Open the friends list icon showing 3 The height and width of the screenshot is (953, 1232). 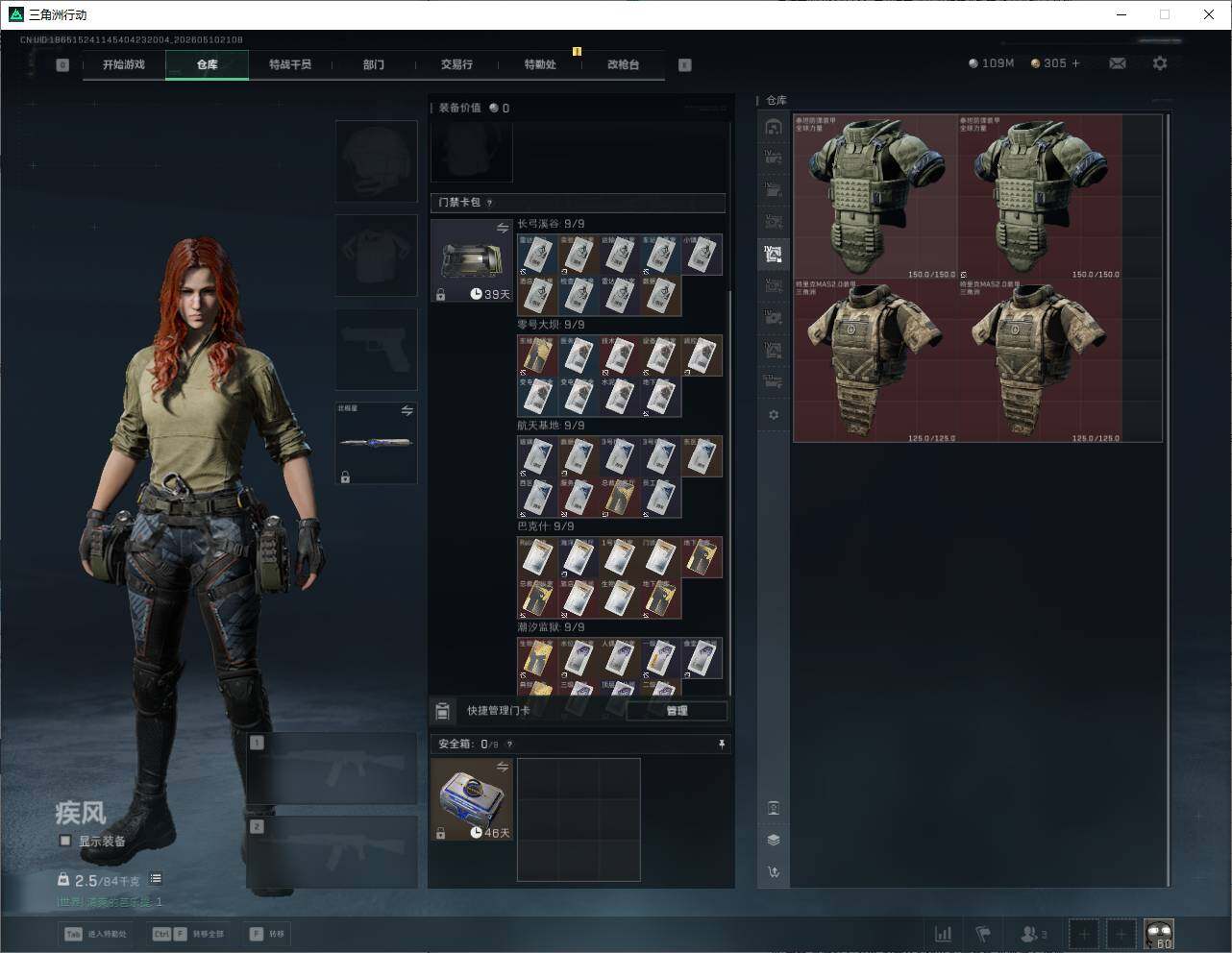(1034, 934)
